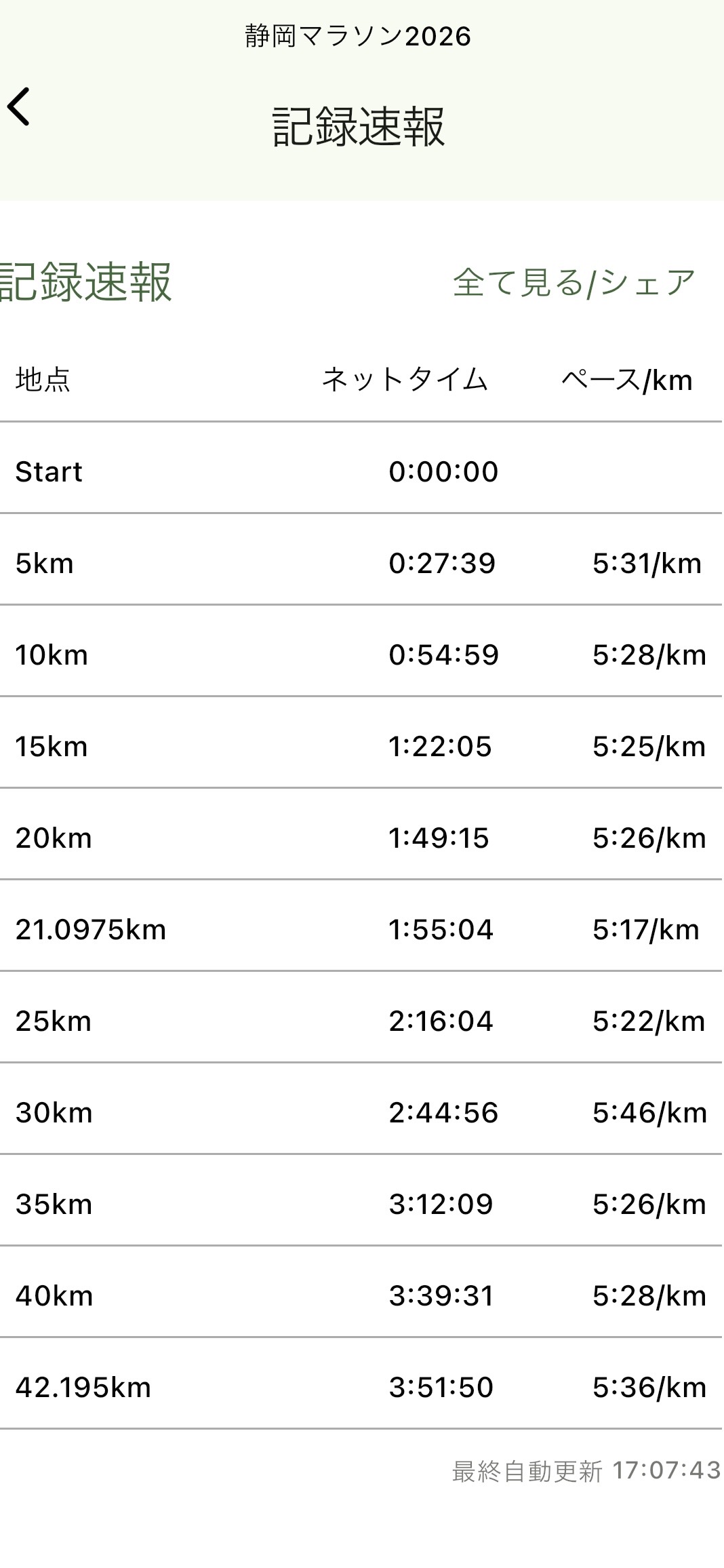Open 全て見る/シェア link
The image size is (724, 1568).
click(574, 283)
